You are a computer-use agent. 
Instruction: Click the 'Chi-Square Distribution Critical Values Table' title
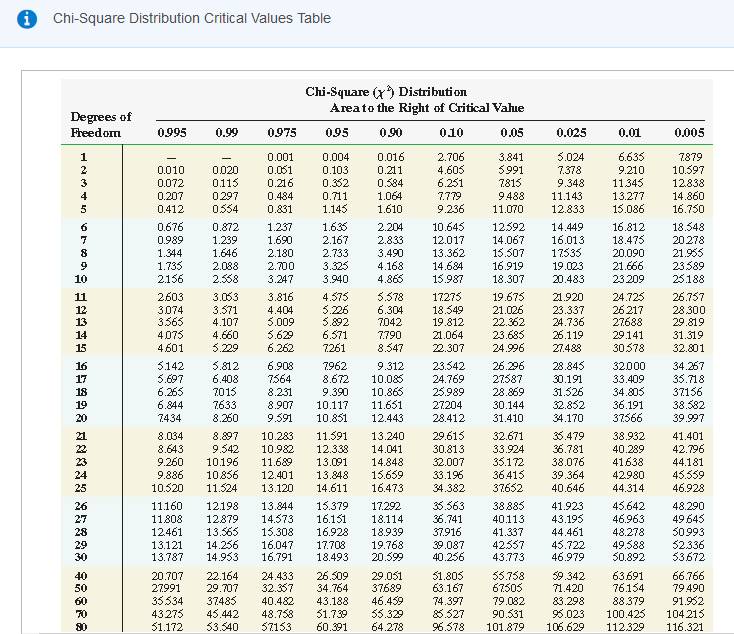point(191,18)
